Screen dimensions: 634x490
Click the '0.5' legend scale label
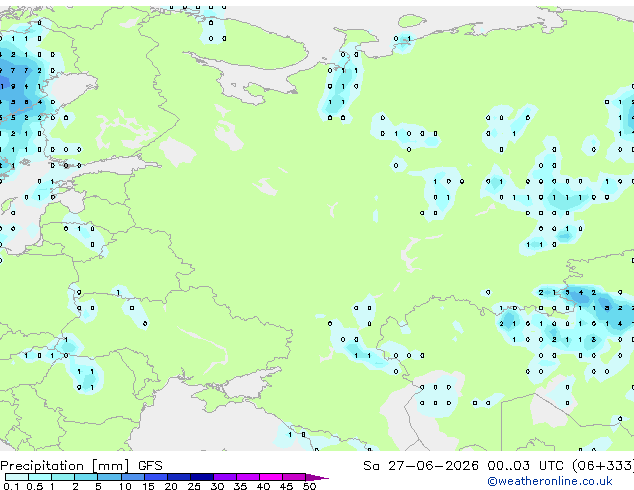(x=35, y=486)
